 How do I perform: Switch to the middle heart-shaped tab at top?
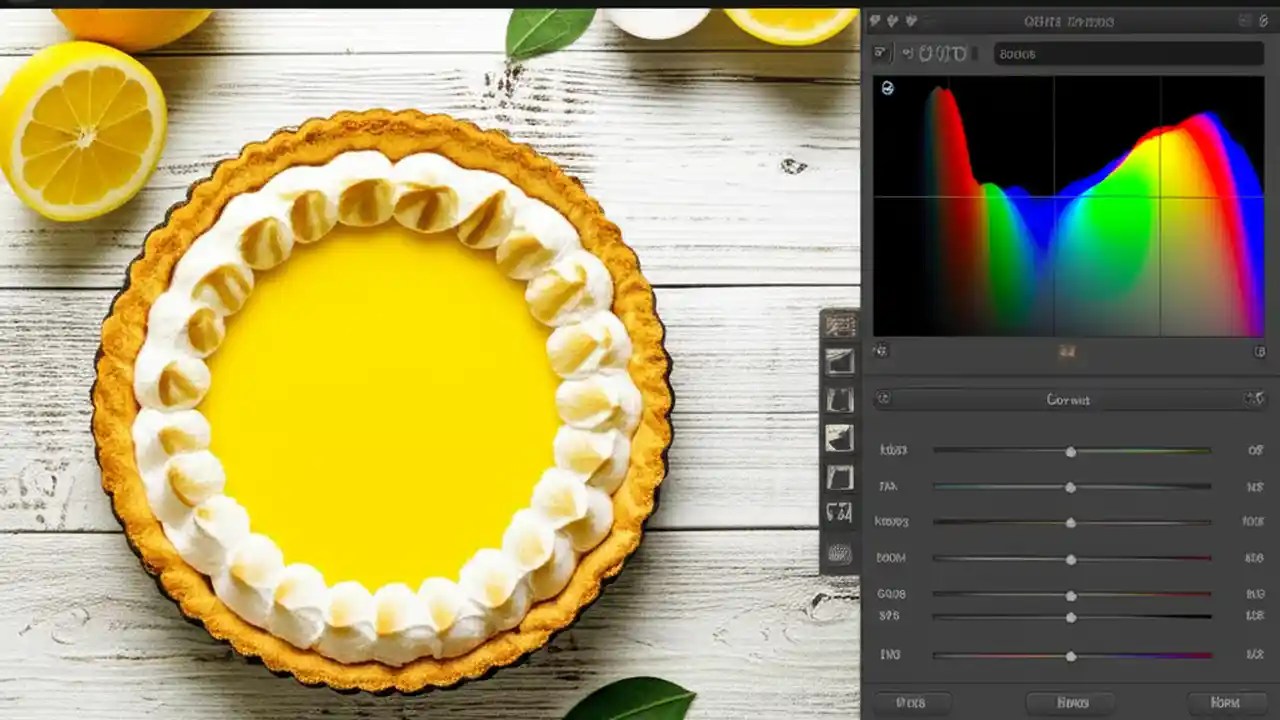893,21
